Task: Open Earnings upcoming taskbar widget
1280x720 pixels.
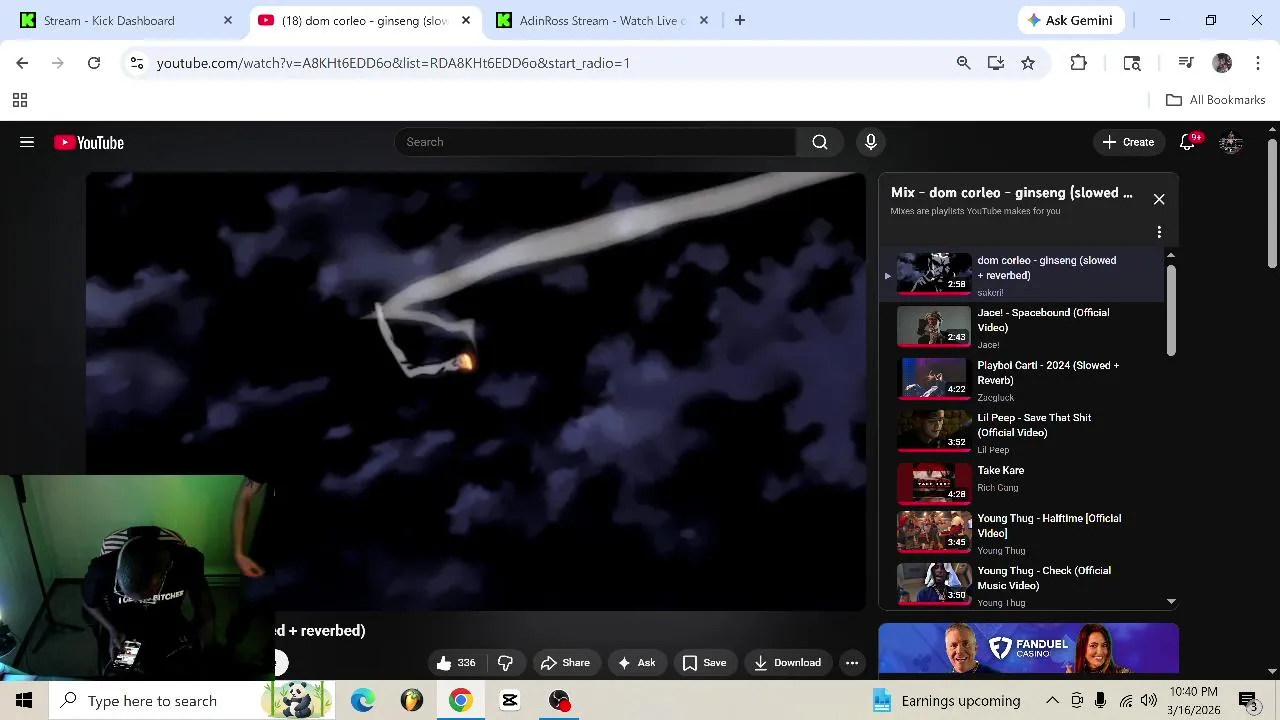Action: (947, 700)
